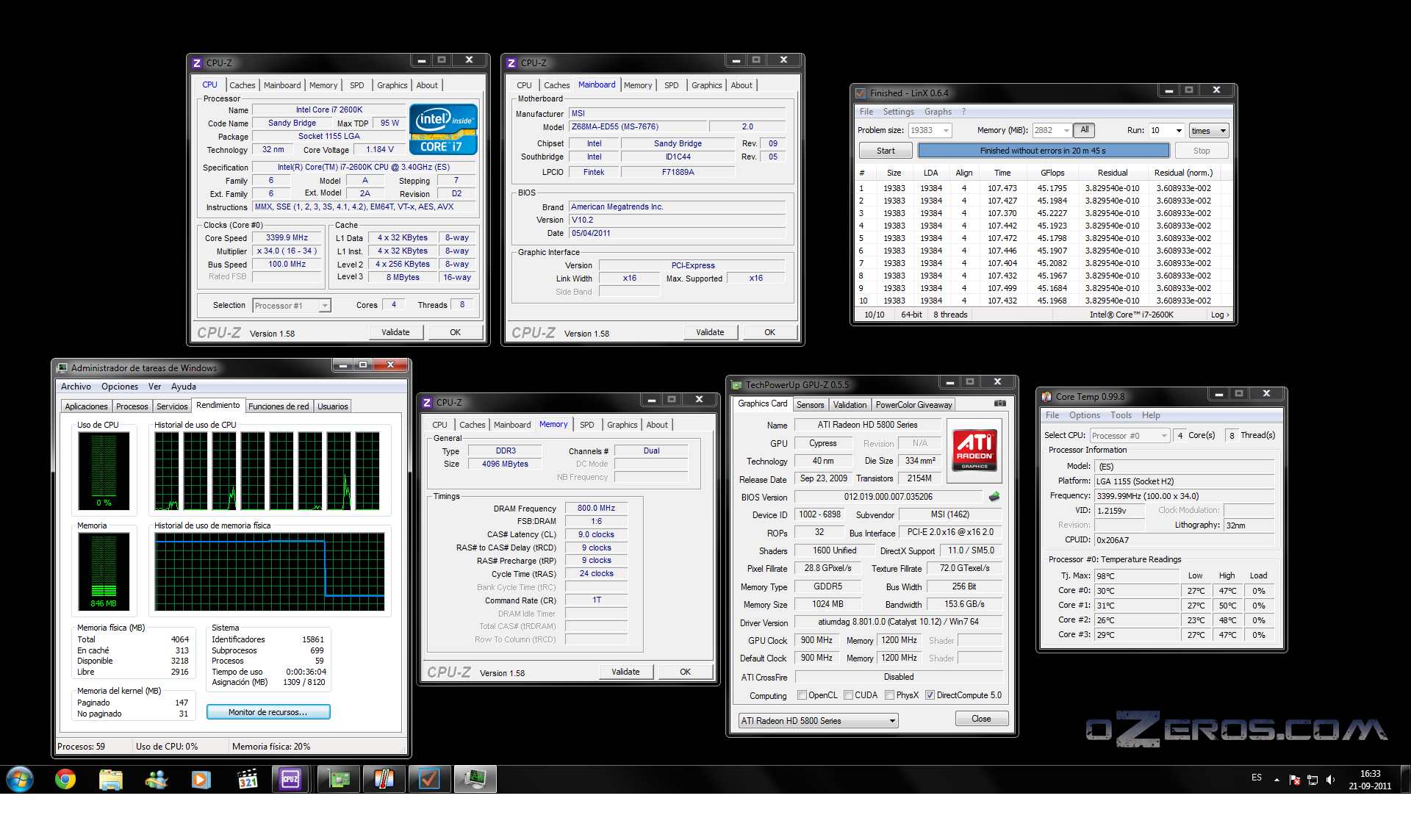Screen dimensions: 1411x840
Task: Switch to Core Temp thermometer taskbar button
Action: coord(384,779)
